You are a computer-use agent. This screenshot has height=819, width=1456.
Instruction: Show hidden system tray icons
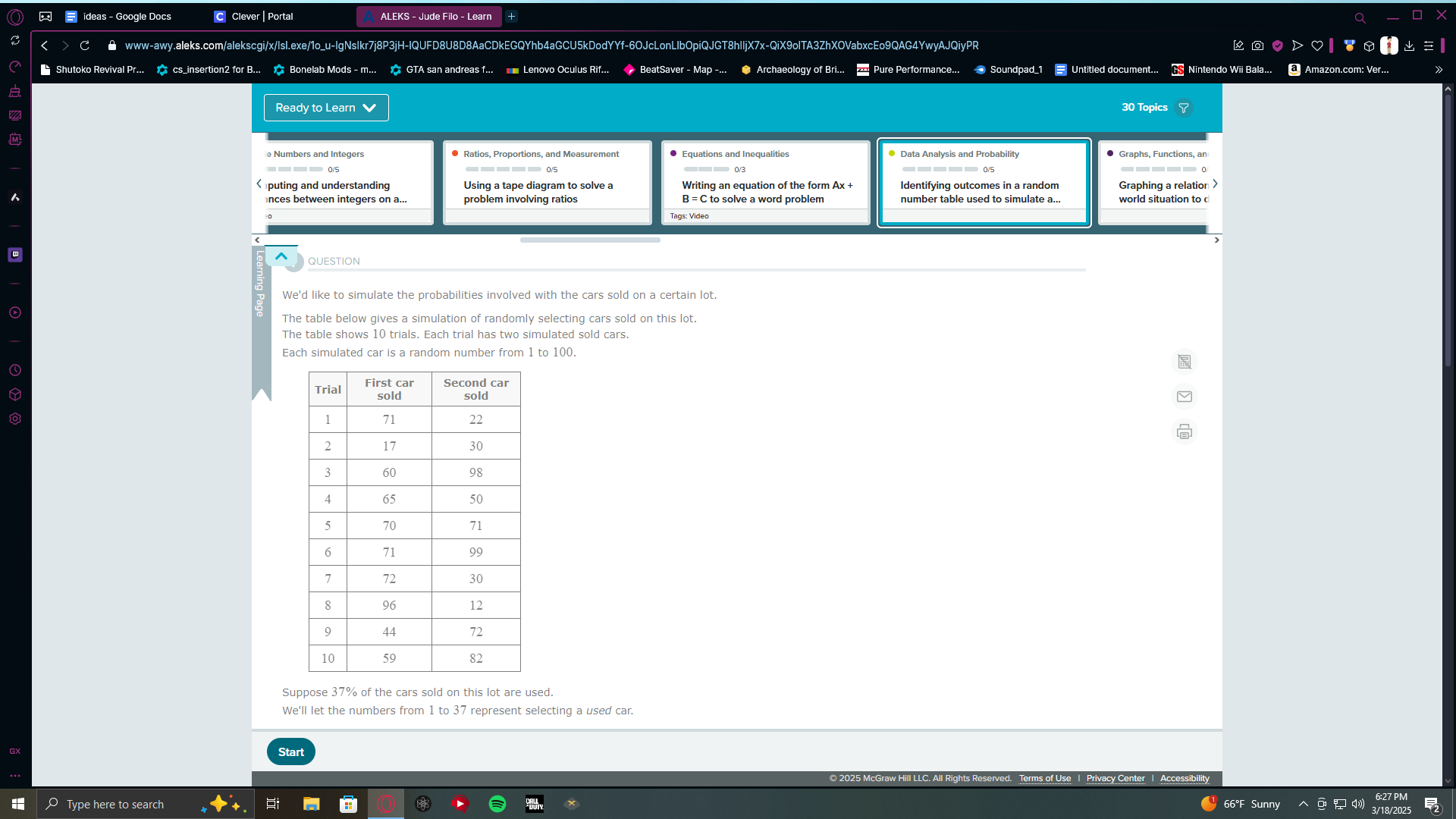click(1304, 804)
